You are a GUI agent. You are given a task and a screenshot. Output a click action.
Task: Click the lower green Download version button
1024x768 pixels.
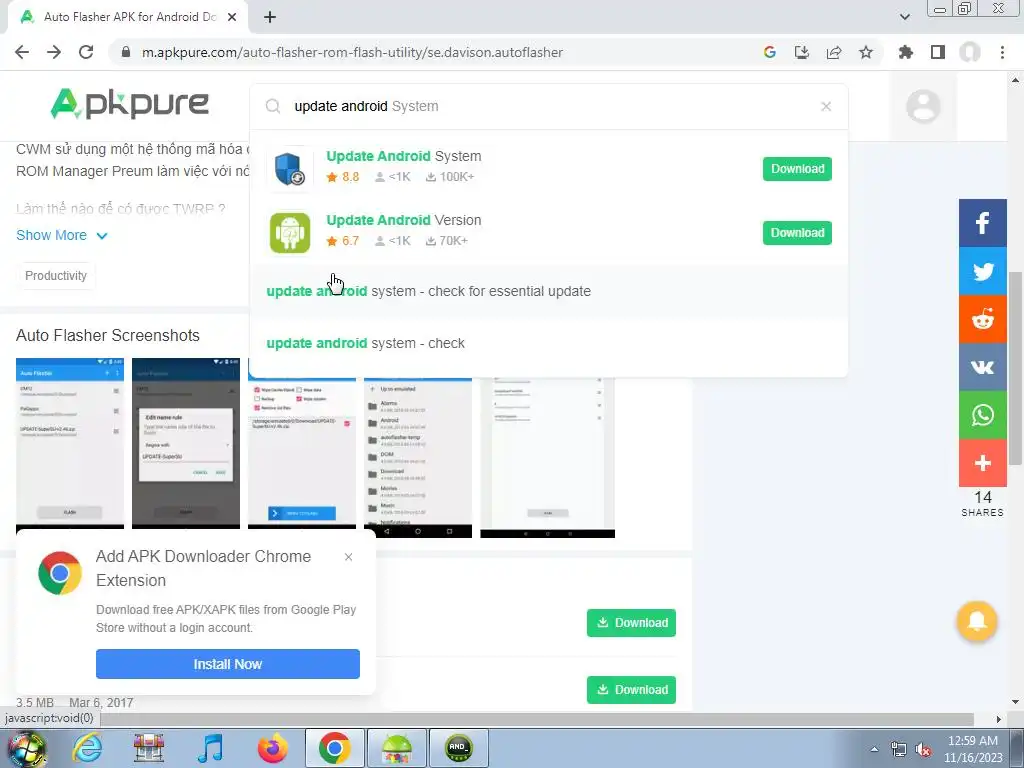(631, 690)
